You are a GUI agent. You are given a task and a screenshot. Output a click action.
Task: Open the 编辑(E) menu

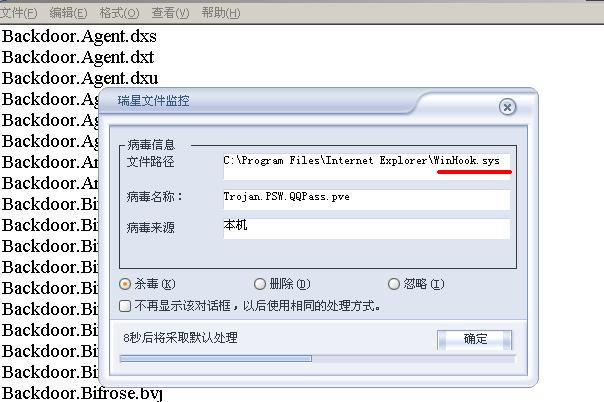[x=69, y=13]
